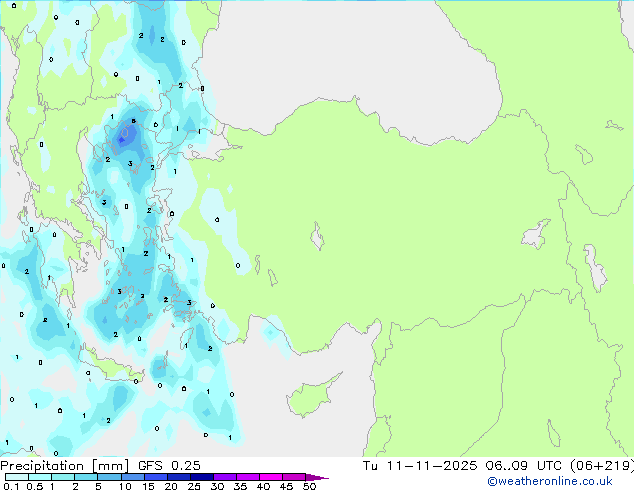Click the above-50 arrow tip of legend
Image resolution: width=634 pixels, height=490 pixels.
pos(317,477)
